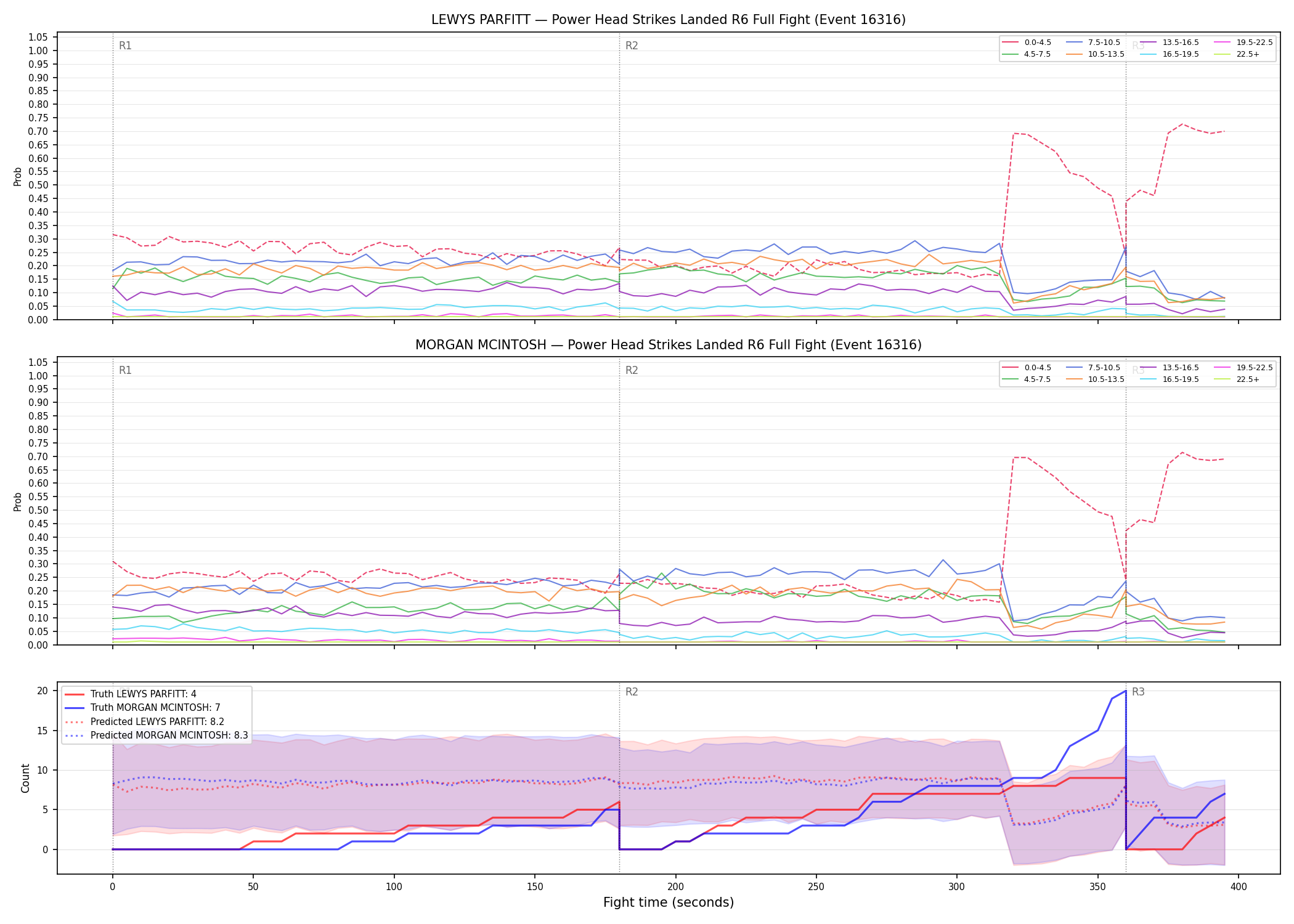Click the 'Count' y-axis label
Viewport: 1294px width, 924px height.
pyautogui.click(x=25, y=778)
